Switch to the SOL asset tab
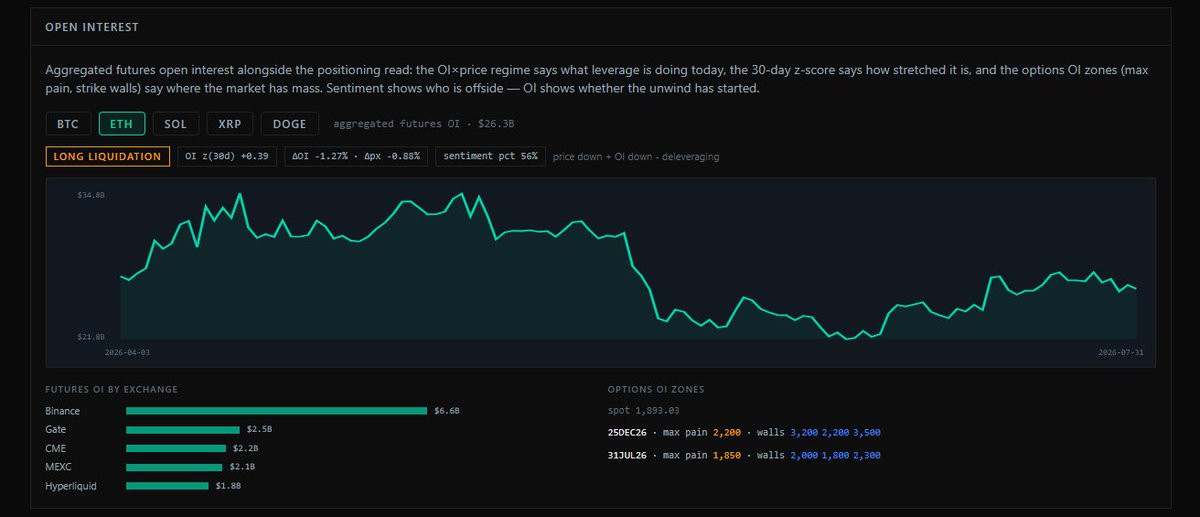 176,124
